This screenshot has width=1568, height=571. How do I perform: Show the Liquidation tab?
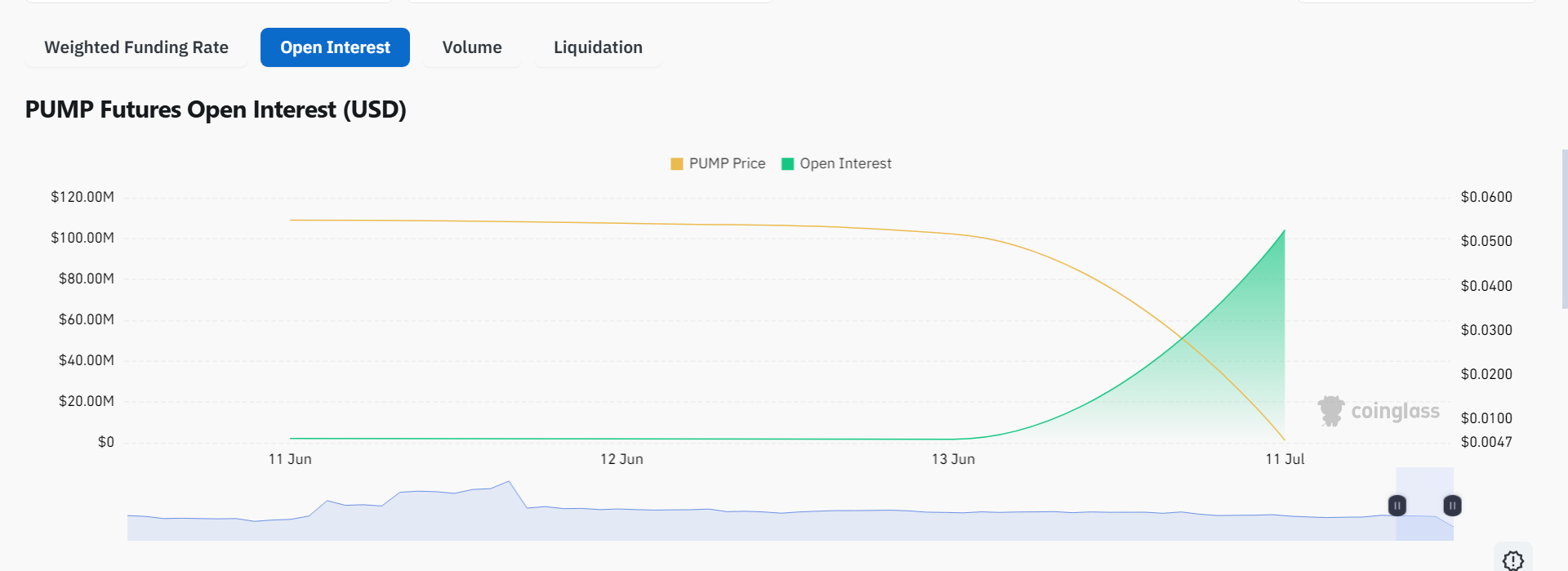(598, 47)
